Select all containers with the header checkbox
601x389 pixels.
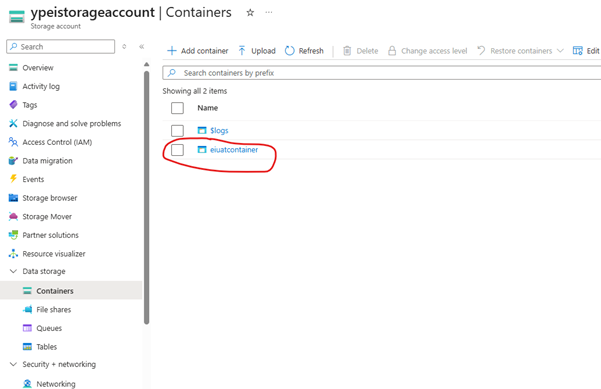177,108
